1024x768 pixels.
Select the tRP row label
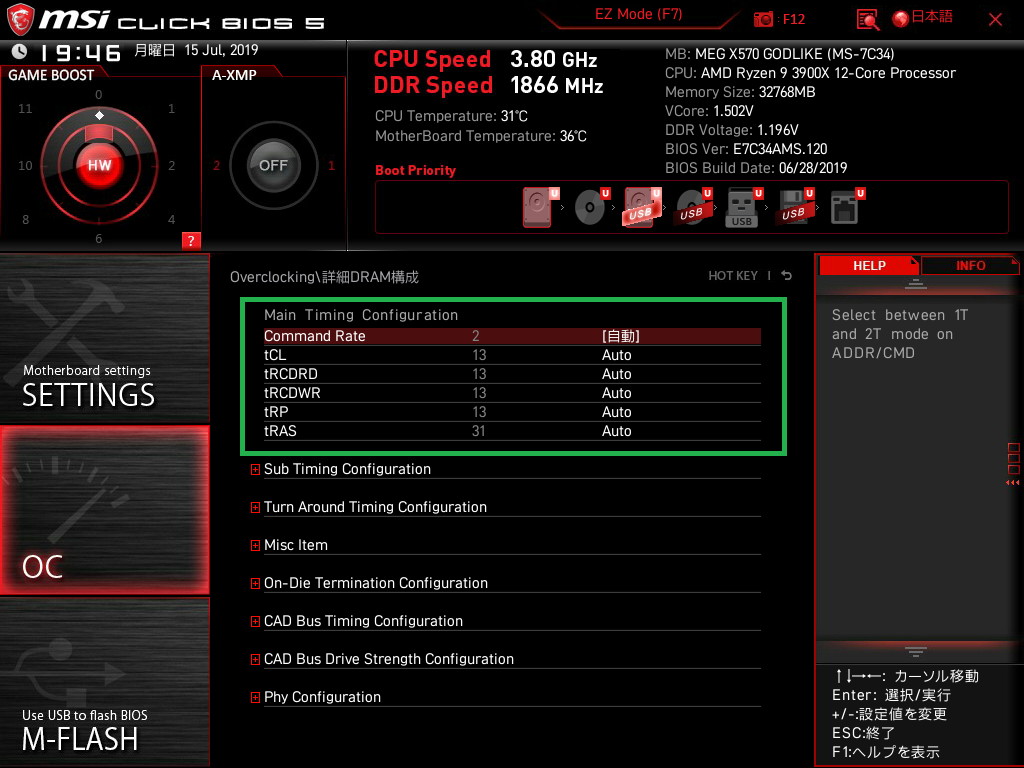coord(276,411)
